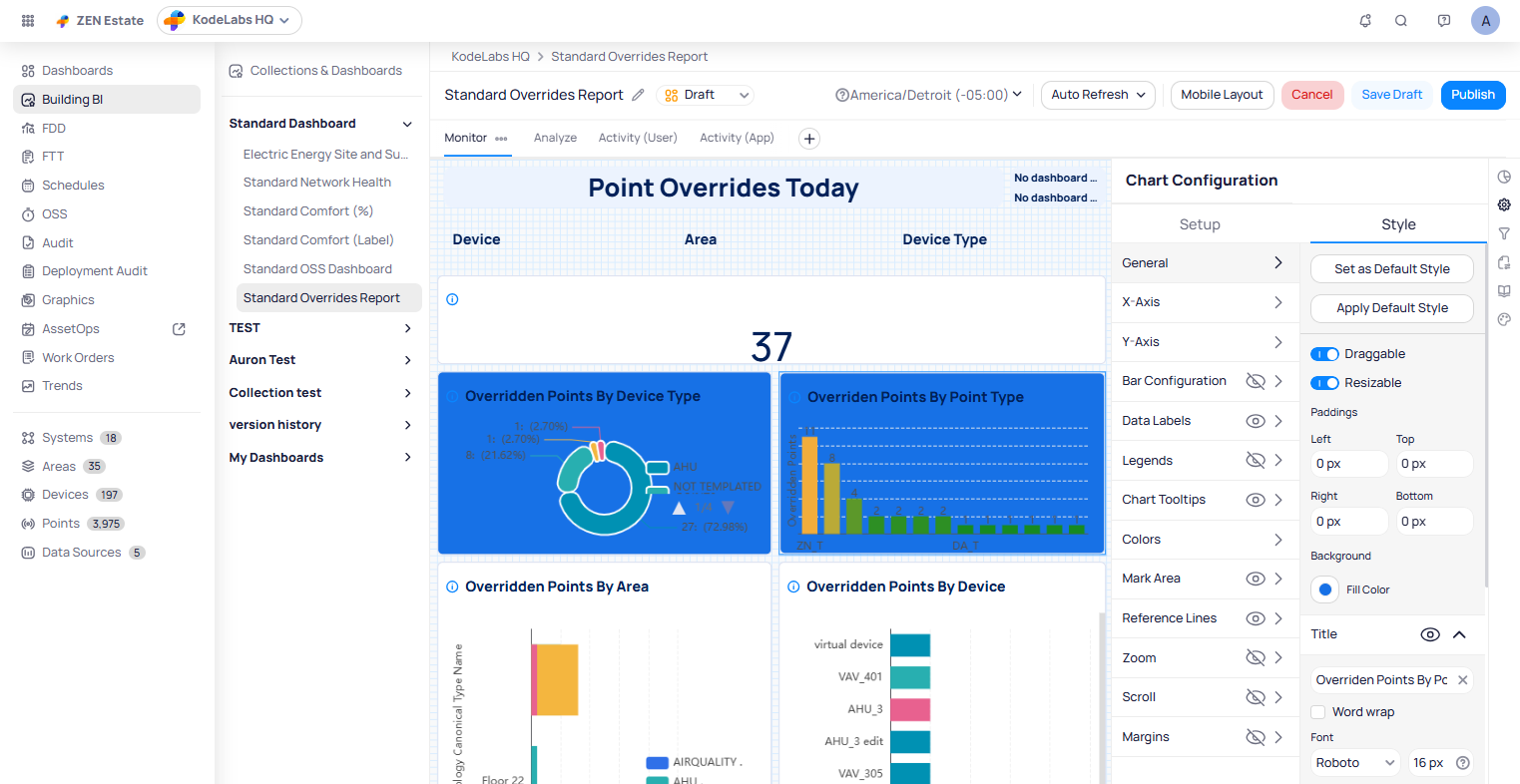Click the Publish button
The width and height of the screenshot is (1520, 784).
[1472, 95]
